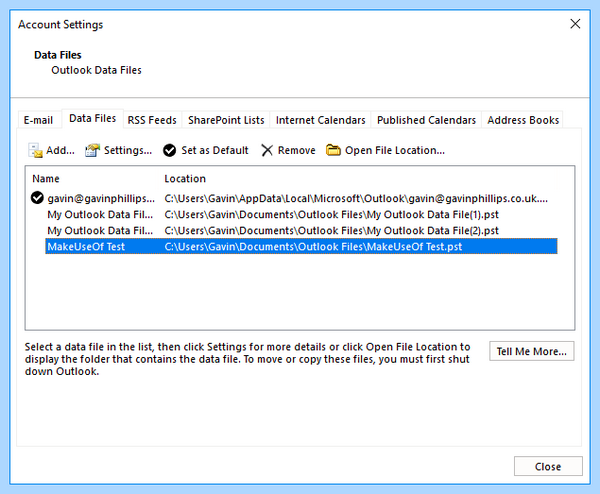The width and height of the screenshot is (600, 494).
Task: Click the default checkmark beside gavin@gavinphillips
Action: click(x=37, y=198)
